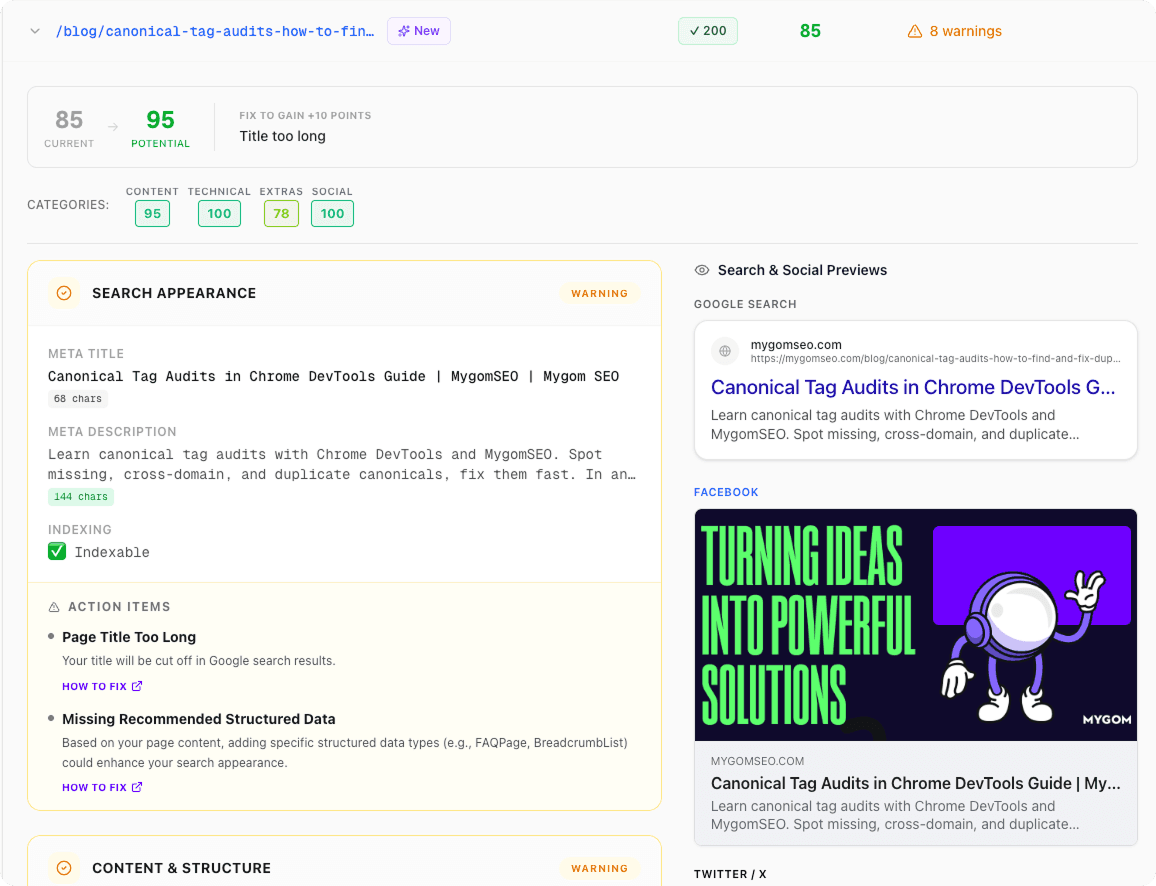This screenshot has height=886, width=1156.
Task: Click the sparkle icon in the New badge
Action: point(403,31)
